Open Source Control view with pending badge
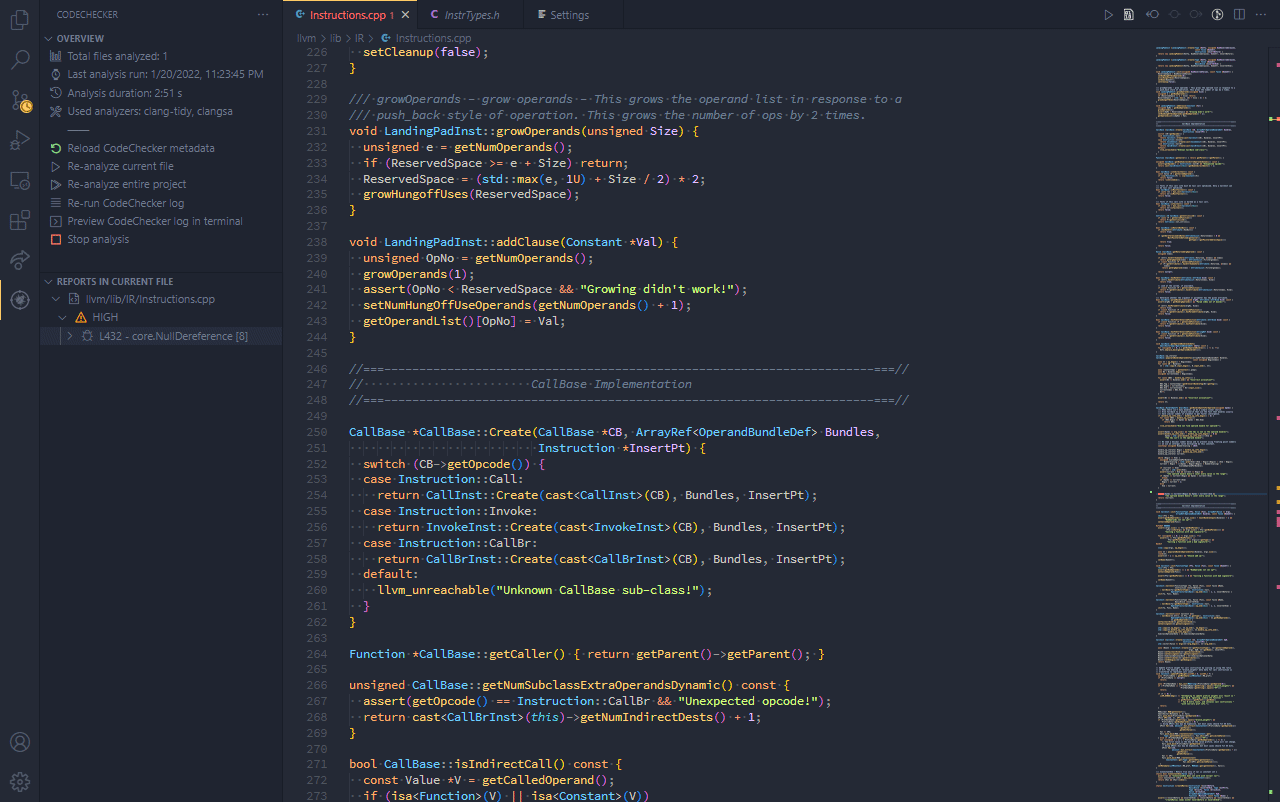1280x802 pixels. click(20, 101)
